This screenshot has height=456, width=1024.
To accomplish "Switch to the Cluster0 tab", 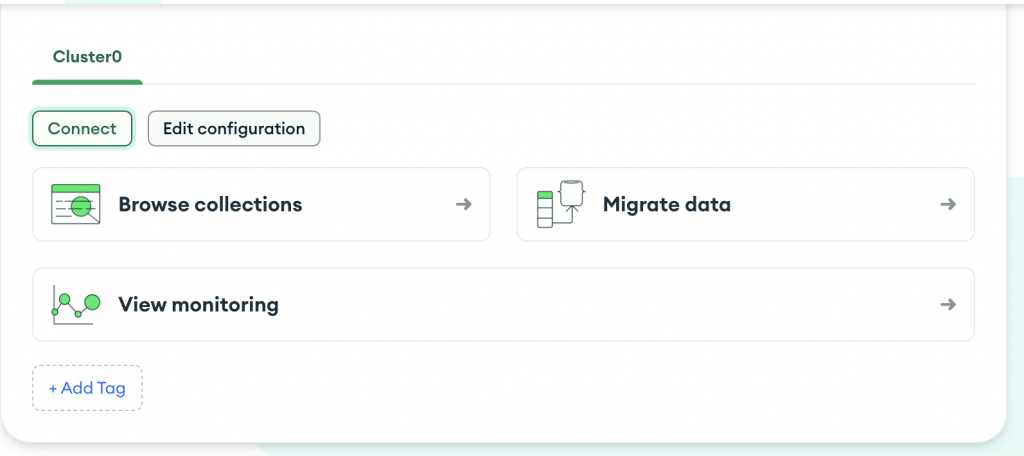I will coord(87,57).
